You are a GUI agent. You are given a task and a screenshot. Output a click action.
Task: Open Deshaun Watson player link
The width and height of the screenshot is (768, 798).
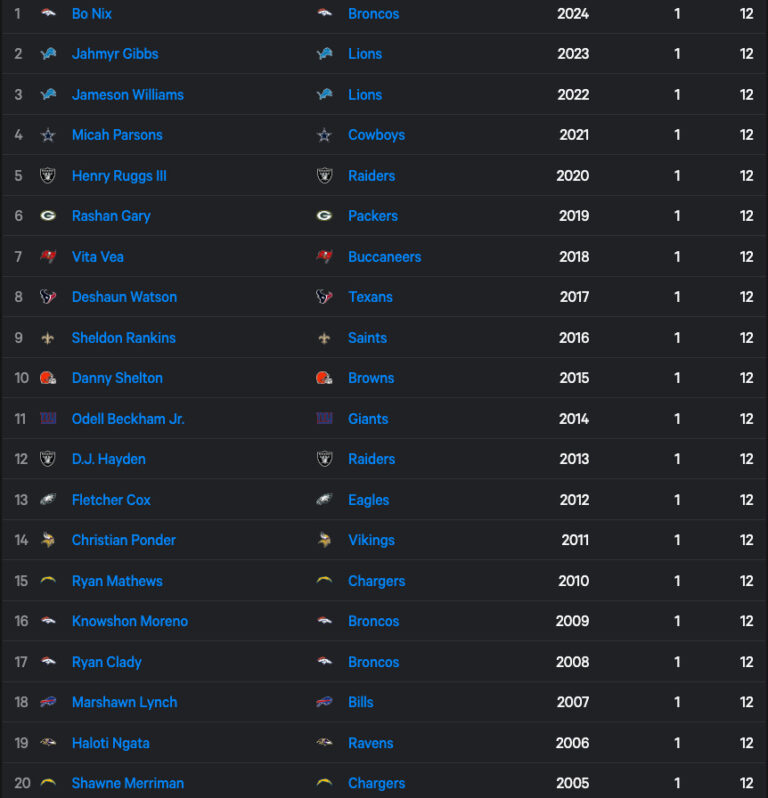click(x=124, y=297)
